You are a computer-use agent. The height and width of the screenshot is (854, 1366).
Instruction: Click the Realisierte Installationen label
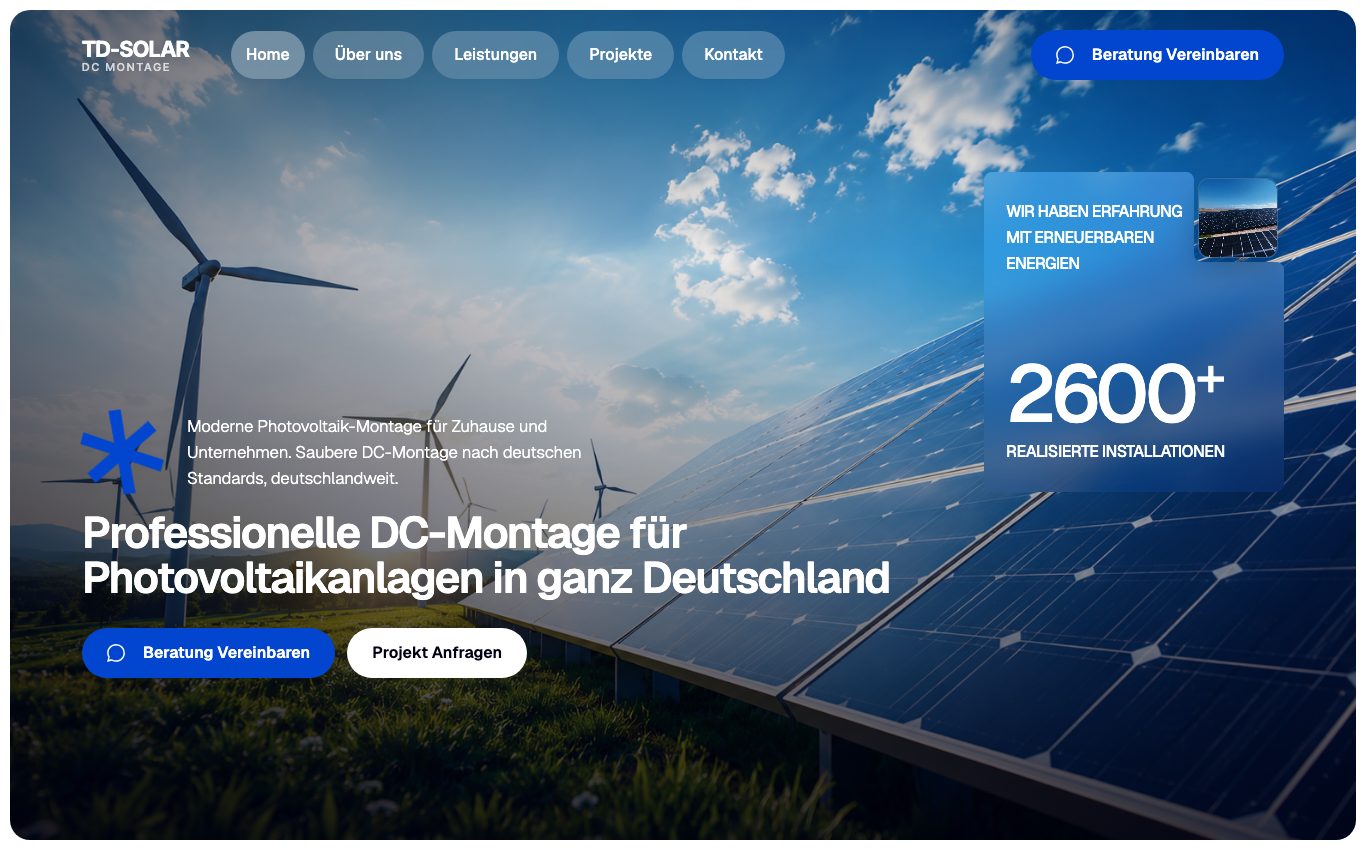point(1115,452)
